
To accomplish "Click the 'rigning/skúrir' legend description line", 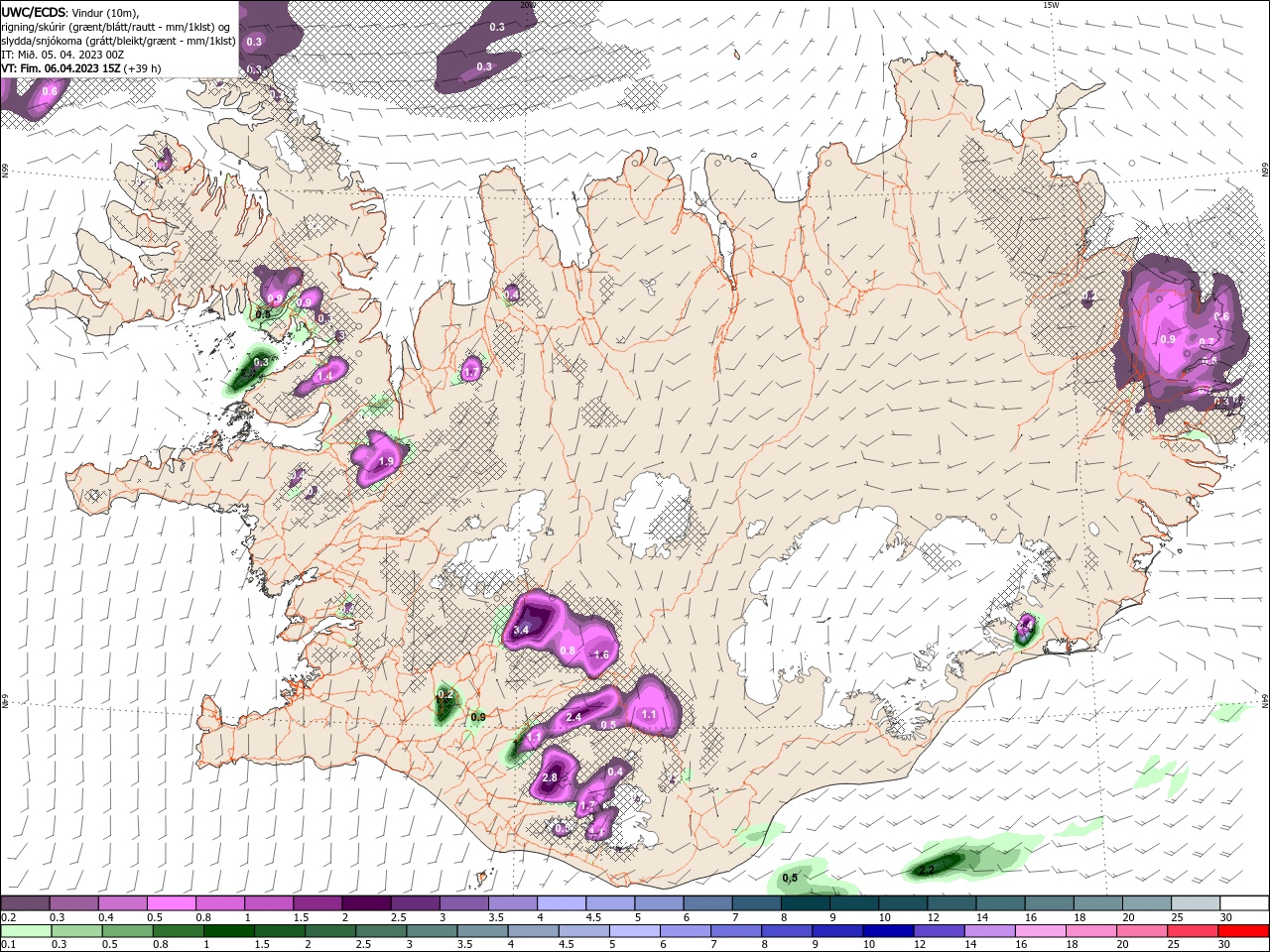I will tap(116, 27).
